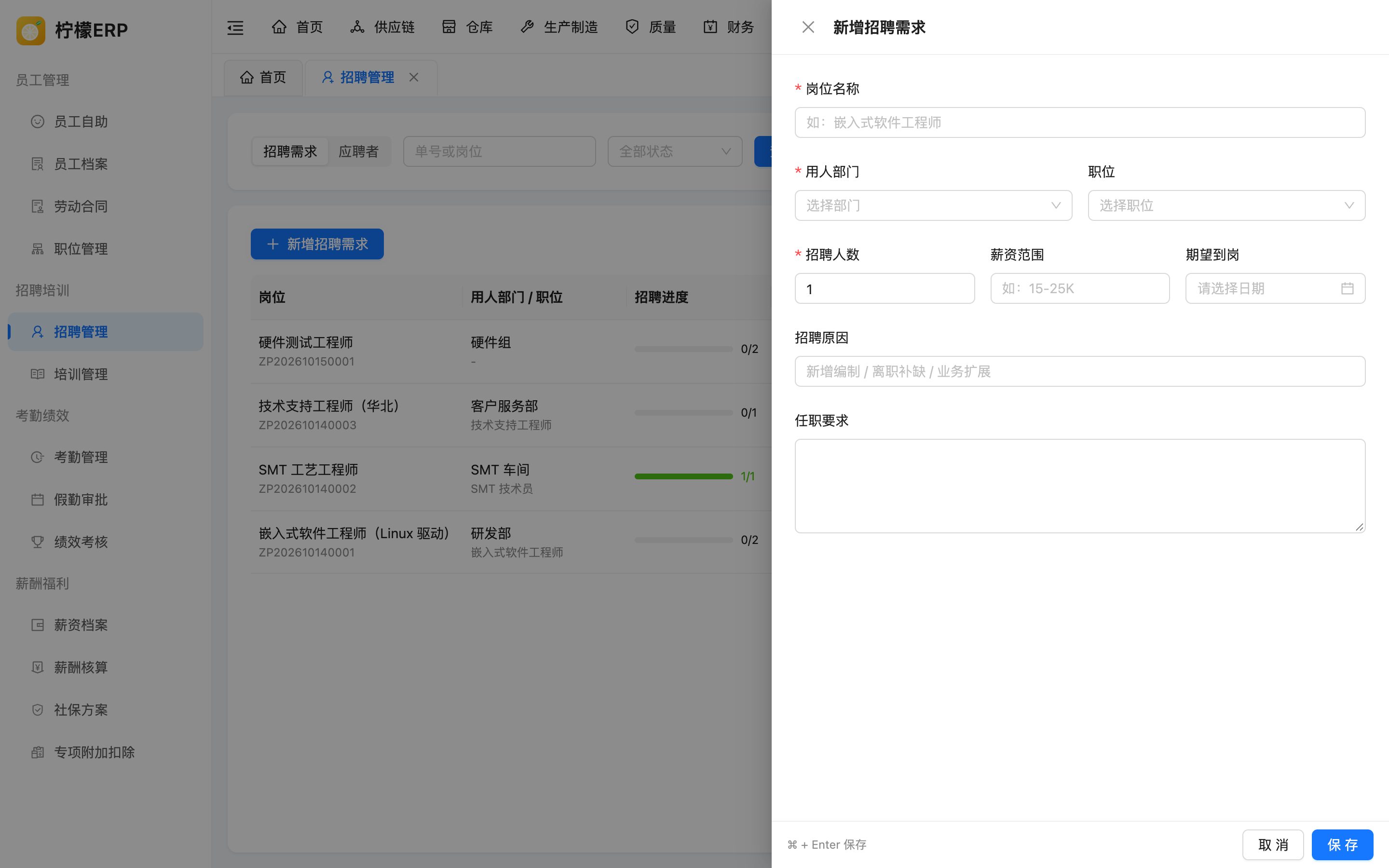Open the 质量 top menu
Image resolution: width=1389 pixels, height=868 pixels.
click(x=651, y=27)
